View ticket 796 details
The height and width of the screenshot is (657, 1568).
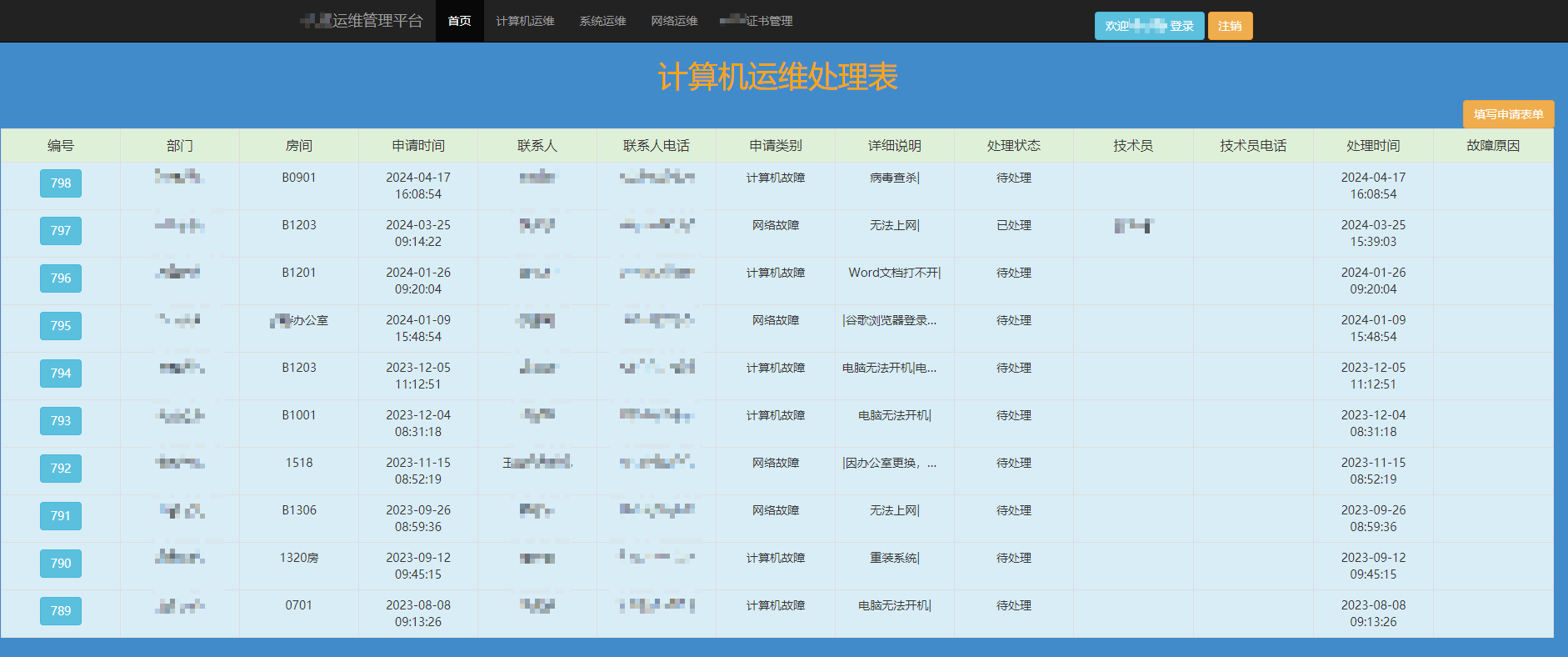[x=61, y=278]
